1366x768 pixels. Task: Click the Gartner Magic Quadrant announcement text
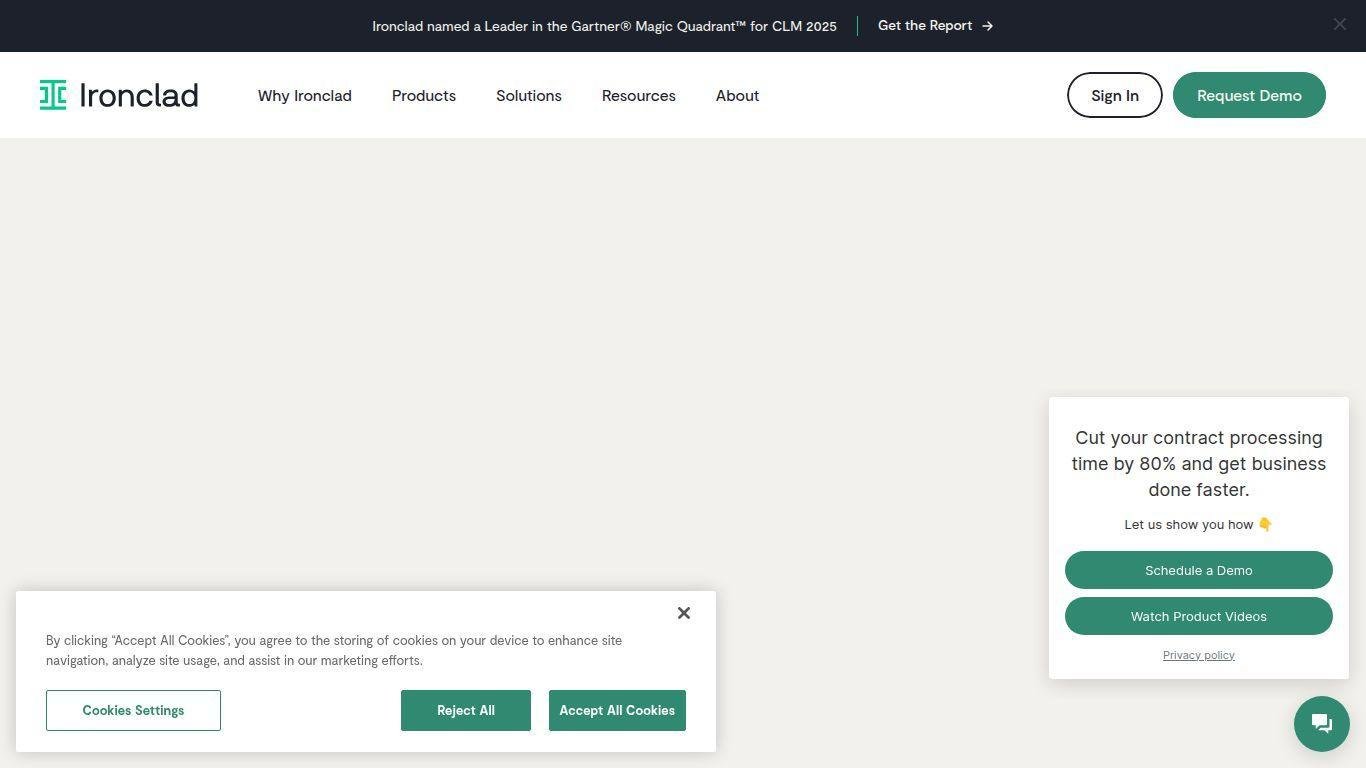604,26
